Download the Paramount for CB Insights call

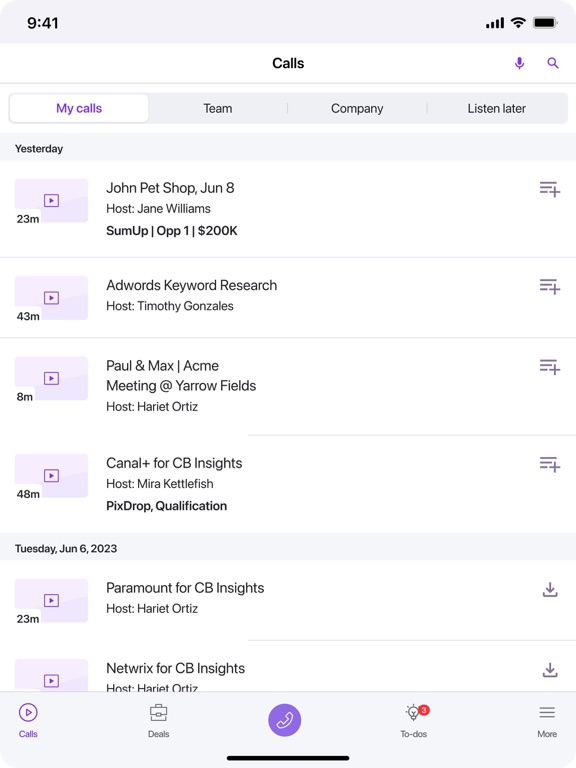coord(550,589)
